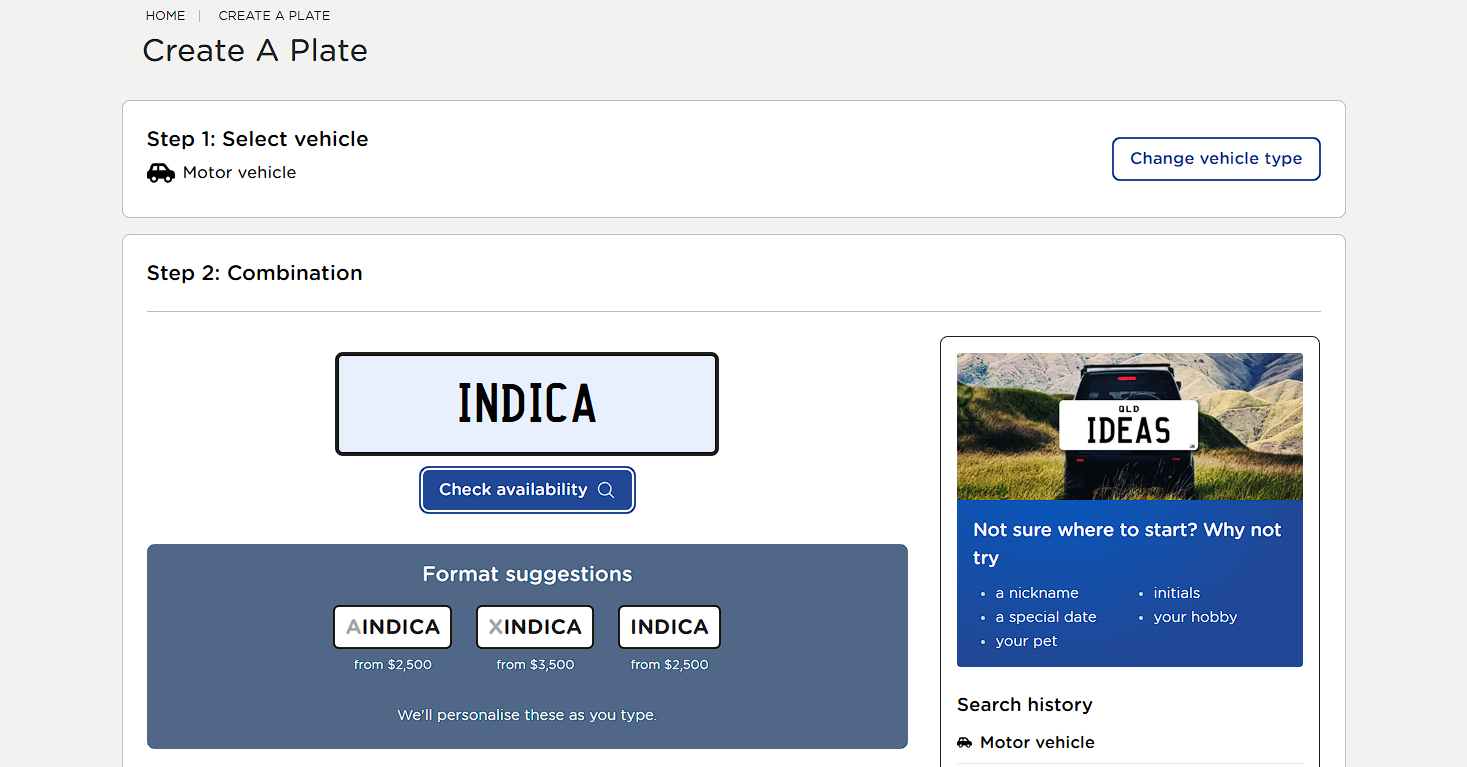1467x767 pixels.
Task: Click the Search history heading
Action: (1024, 705)
